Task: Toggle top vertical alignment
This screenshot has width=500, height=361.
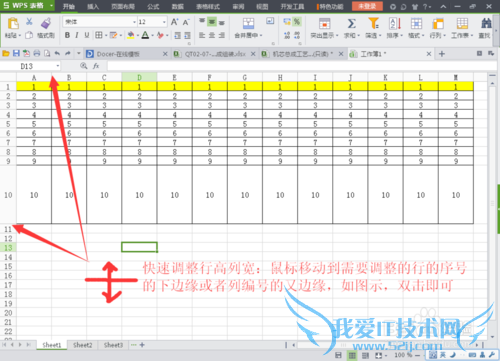Action: 202,22
